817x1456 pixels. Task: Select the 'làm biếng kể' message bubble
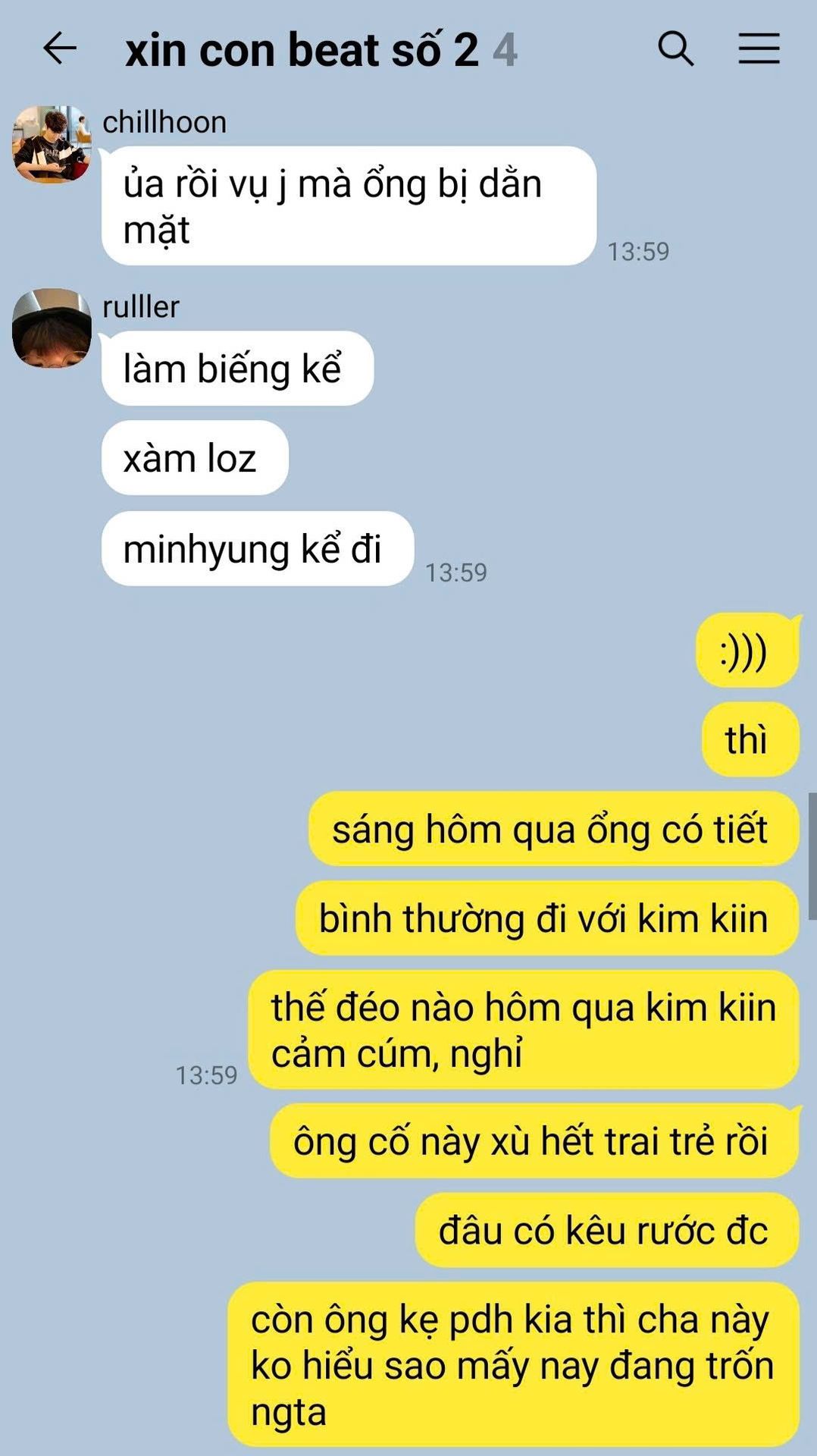coord(237,369)
